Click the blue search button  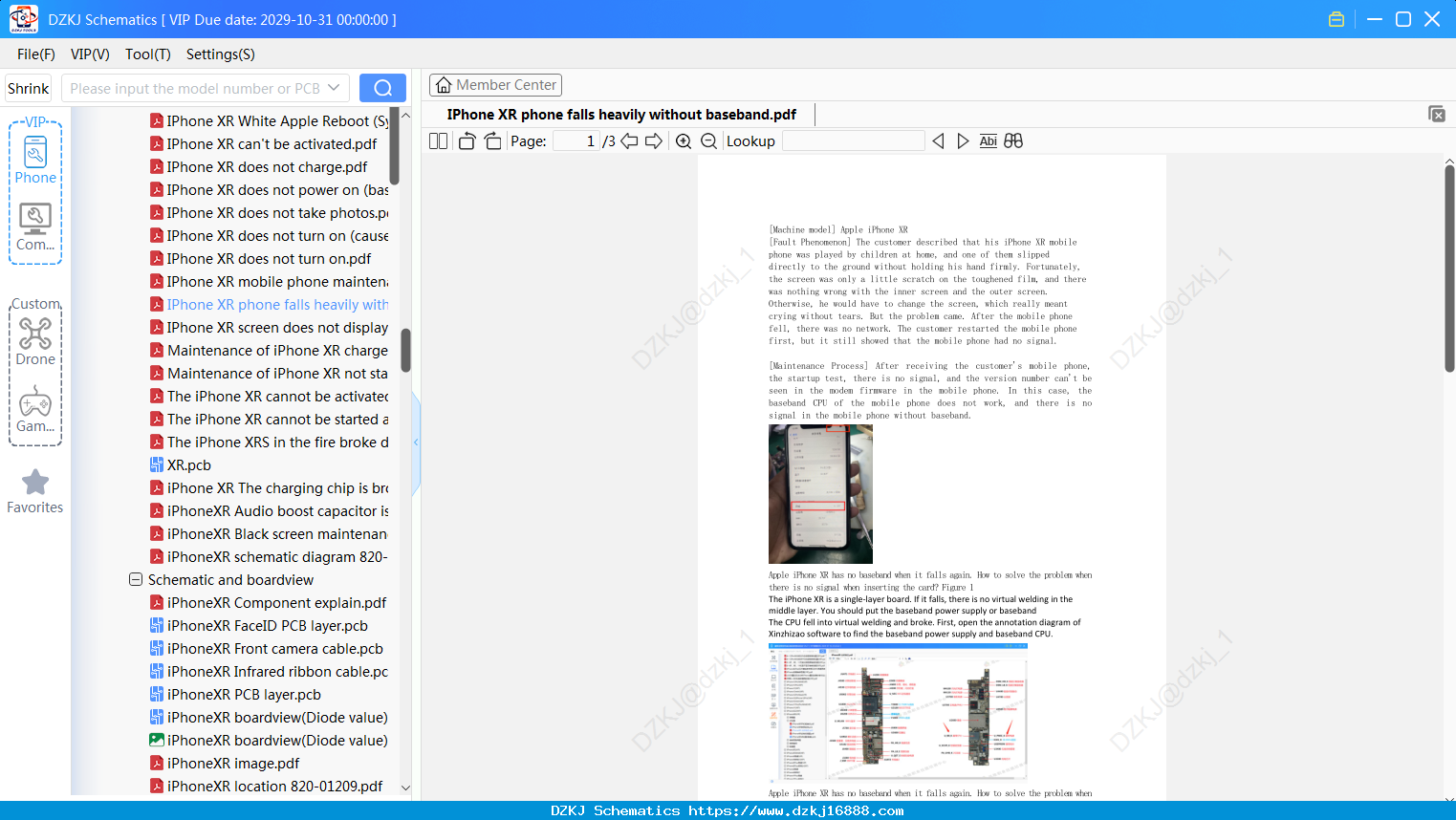[382, 88]
